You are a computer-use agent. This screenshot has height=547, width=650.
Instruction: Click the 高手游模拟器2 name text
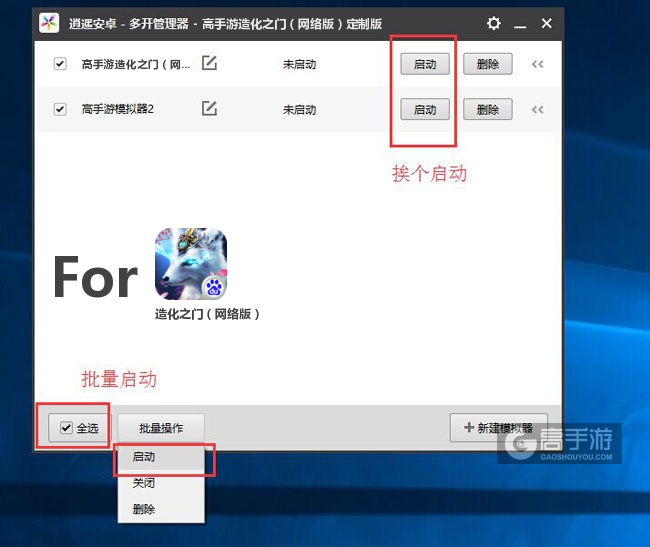(x=118, y=109)
